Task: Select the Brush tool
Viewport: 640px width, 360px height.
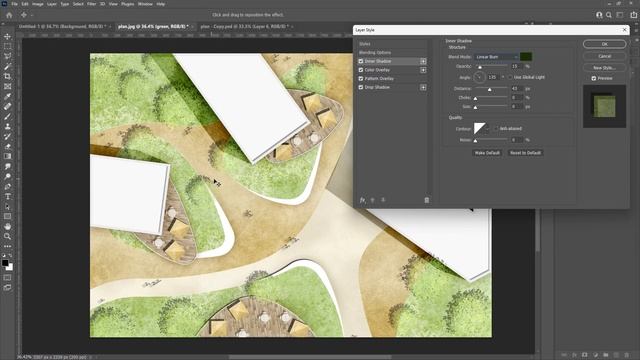Action: [x=7, y=116]
